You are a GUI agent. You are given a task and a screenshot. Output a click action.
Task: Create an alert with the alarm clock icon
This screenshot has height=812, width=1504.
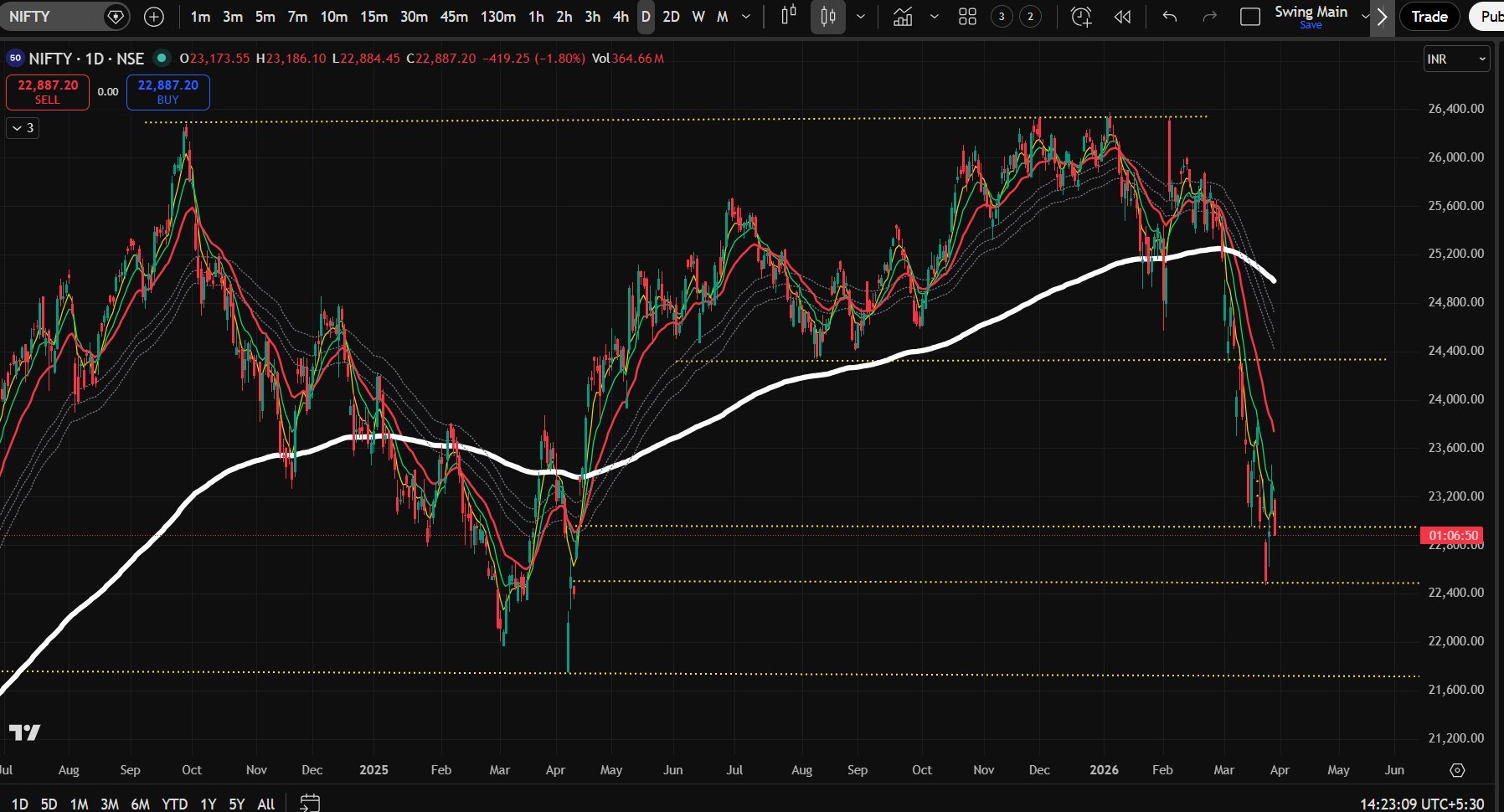point(1081,17)
